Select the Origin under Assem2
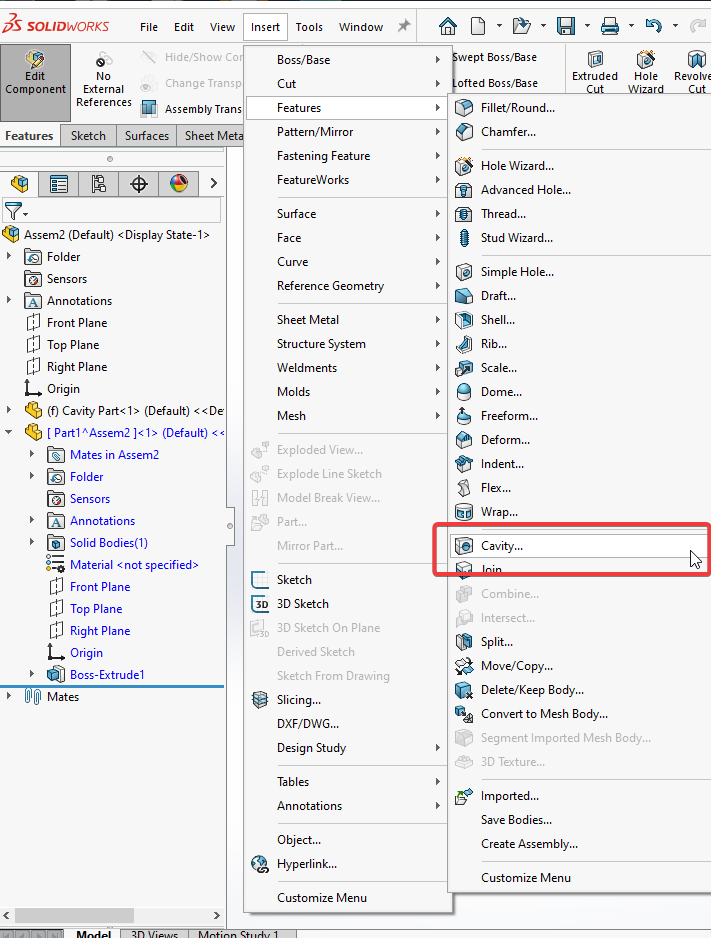This screenshot has width=711, height=938. [x=63, y=389]
